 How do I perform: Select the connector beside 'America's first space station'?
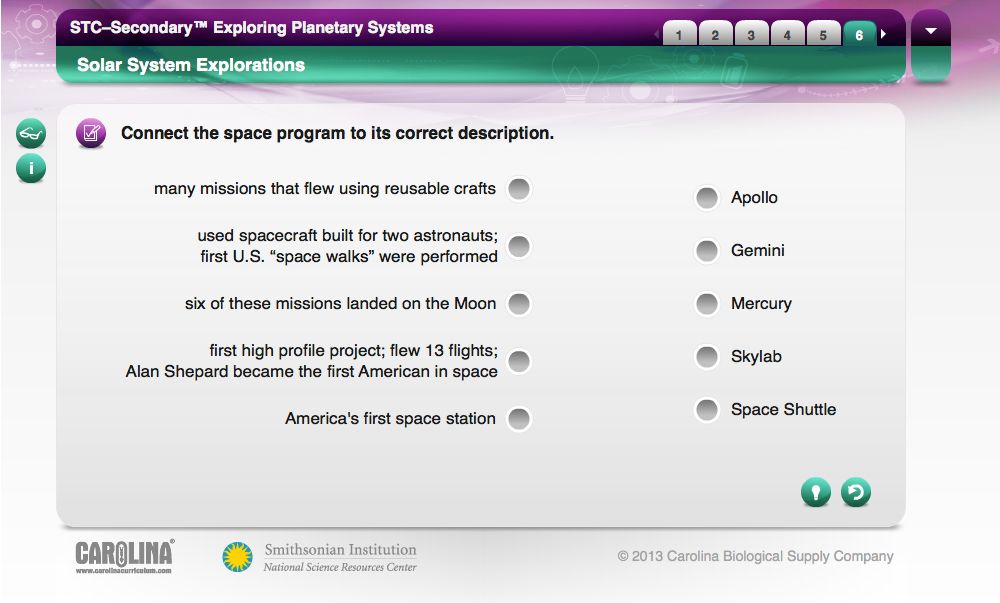pos(519,419)
